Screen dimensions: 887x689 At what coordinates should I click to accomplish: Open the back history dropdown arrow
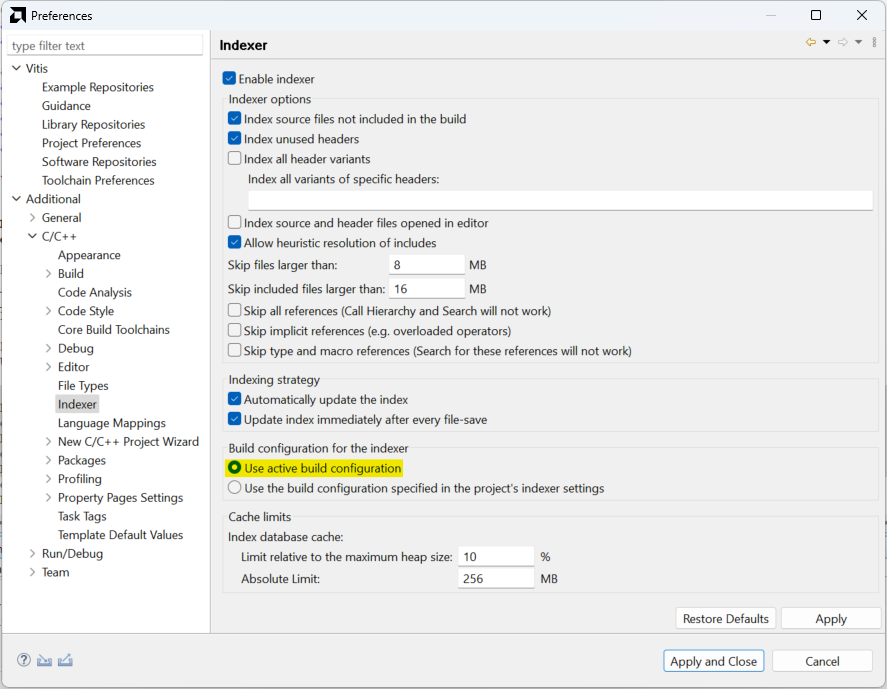826,42
